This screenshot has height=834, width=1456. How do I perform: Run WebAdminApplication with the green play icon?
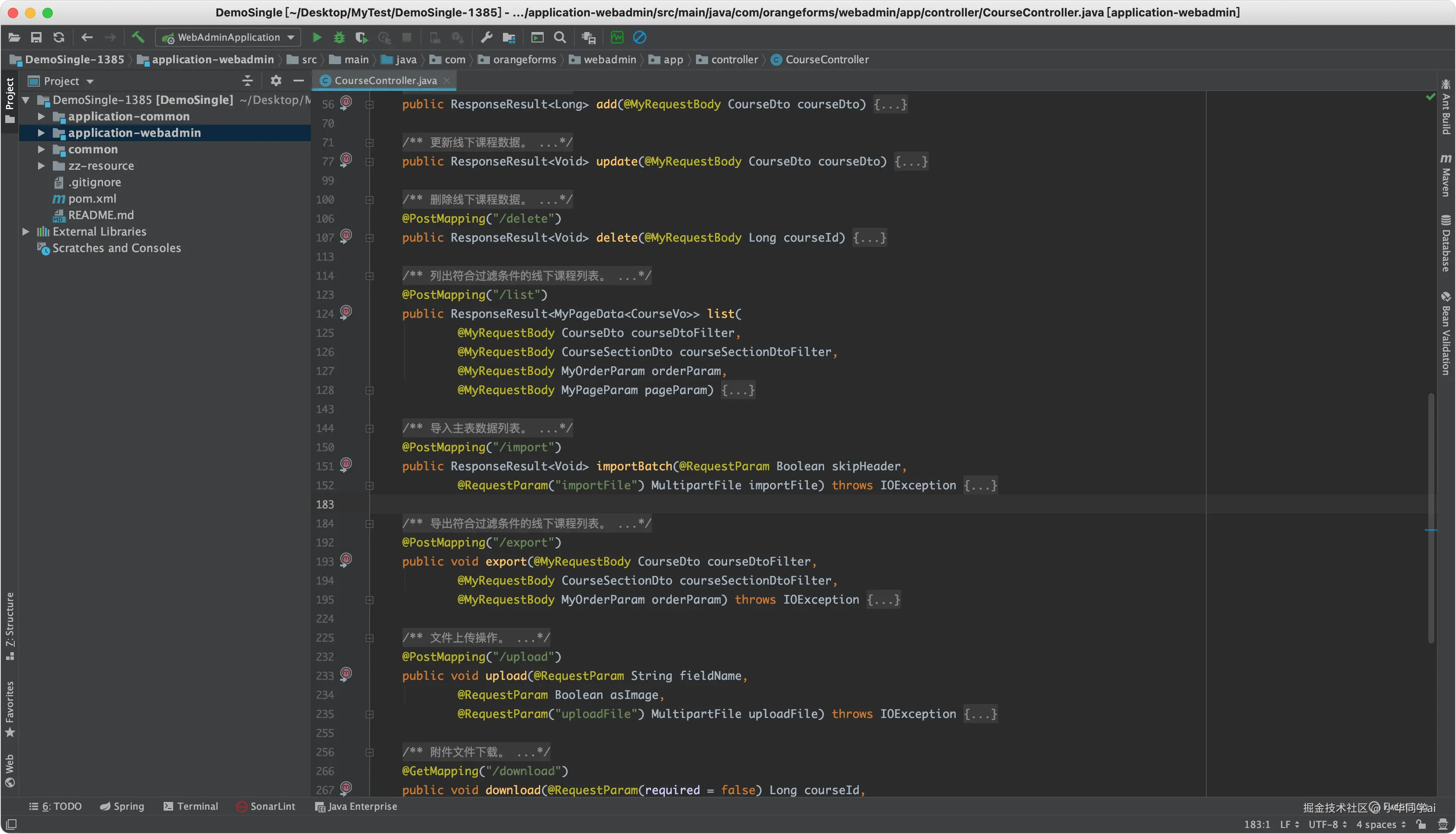317,38
